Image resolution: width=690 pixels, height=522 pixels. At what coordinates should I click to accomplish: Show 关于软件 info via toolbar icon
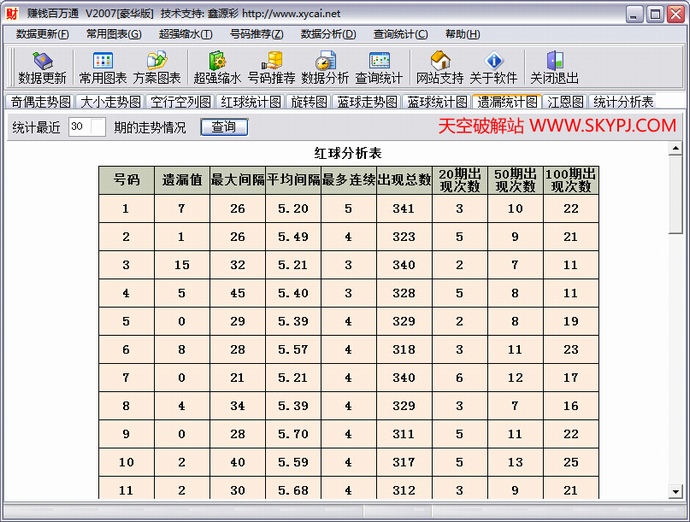coord(493,68)
